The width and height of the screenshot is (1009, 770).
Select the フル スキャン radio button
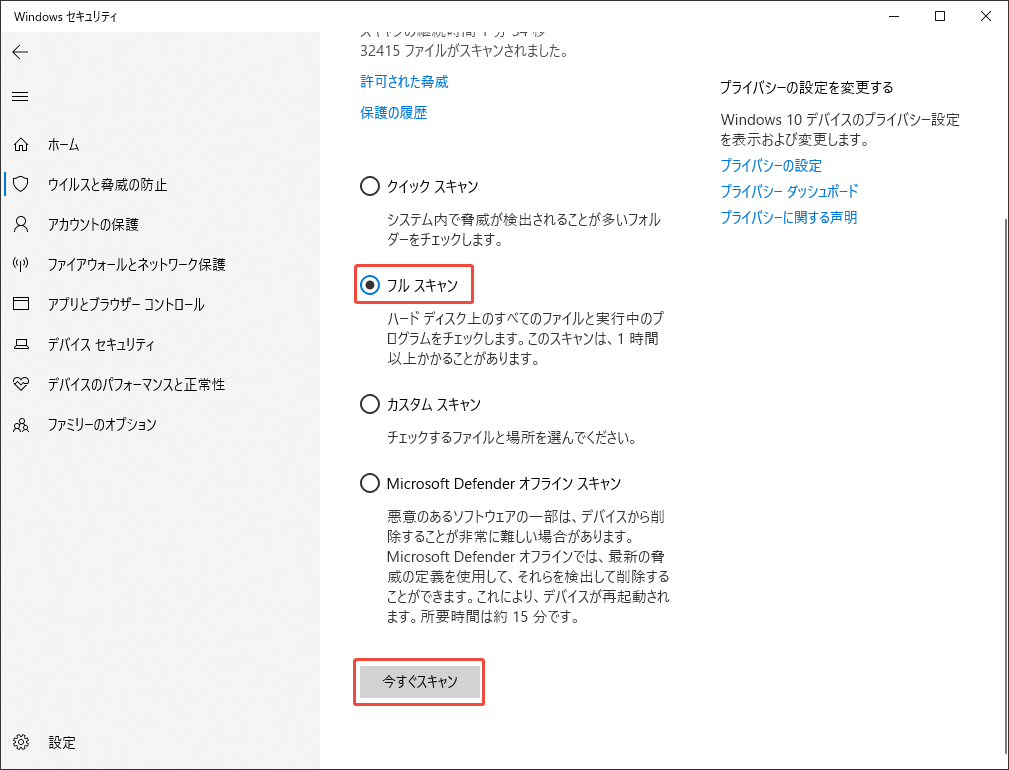coord(370,285)
